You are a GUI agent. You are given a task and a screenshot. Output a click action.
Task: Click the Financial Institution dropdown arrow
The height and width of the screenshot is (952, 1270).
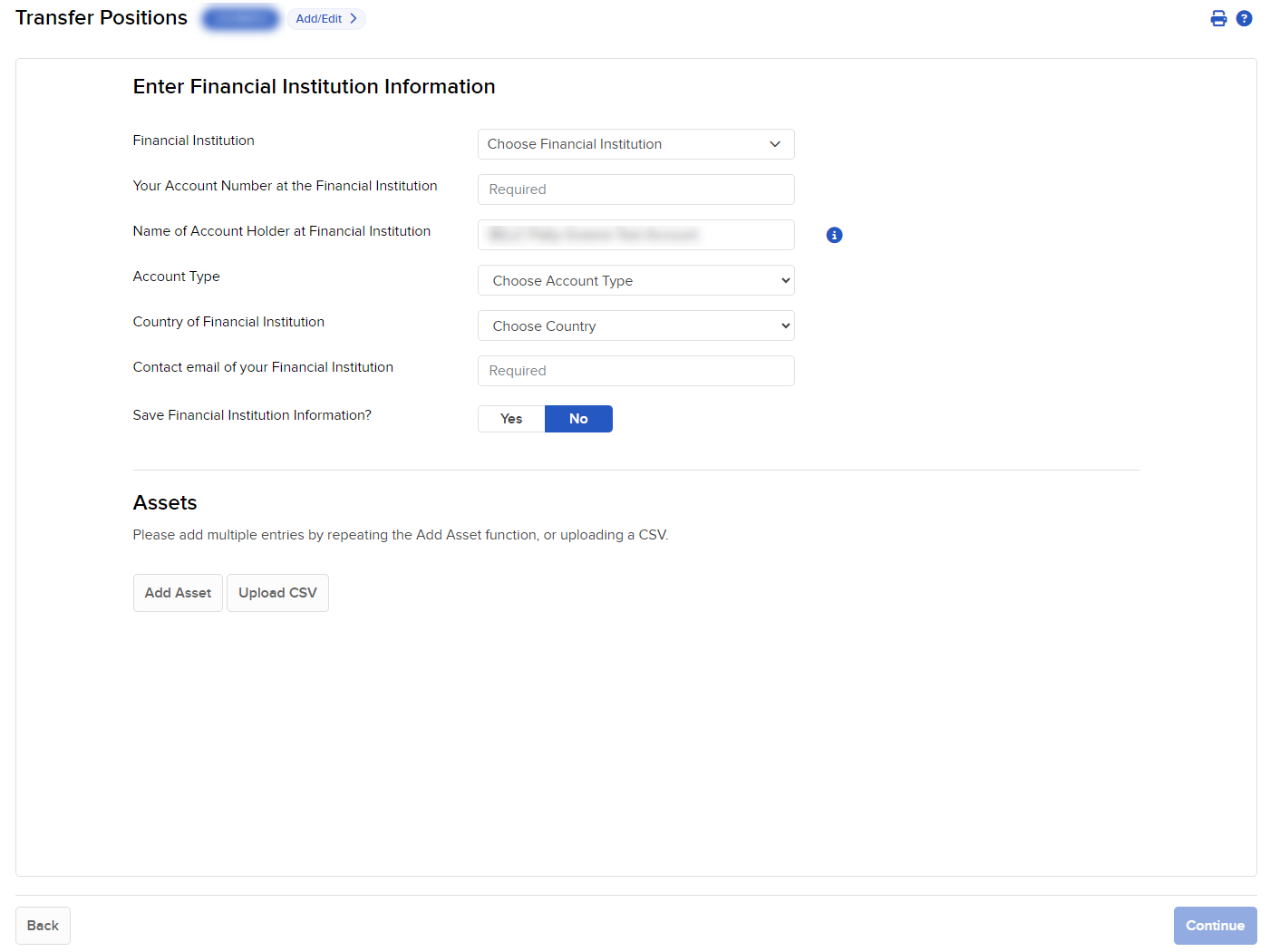(x=775, y=143)
